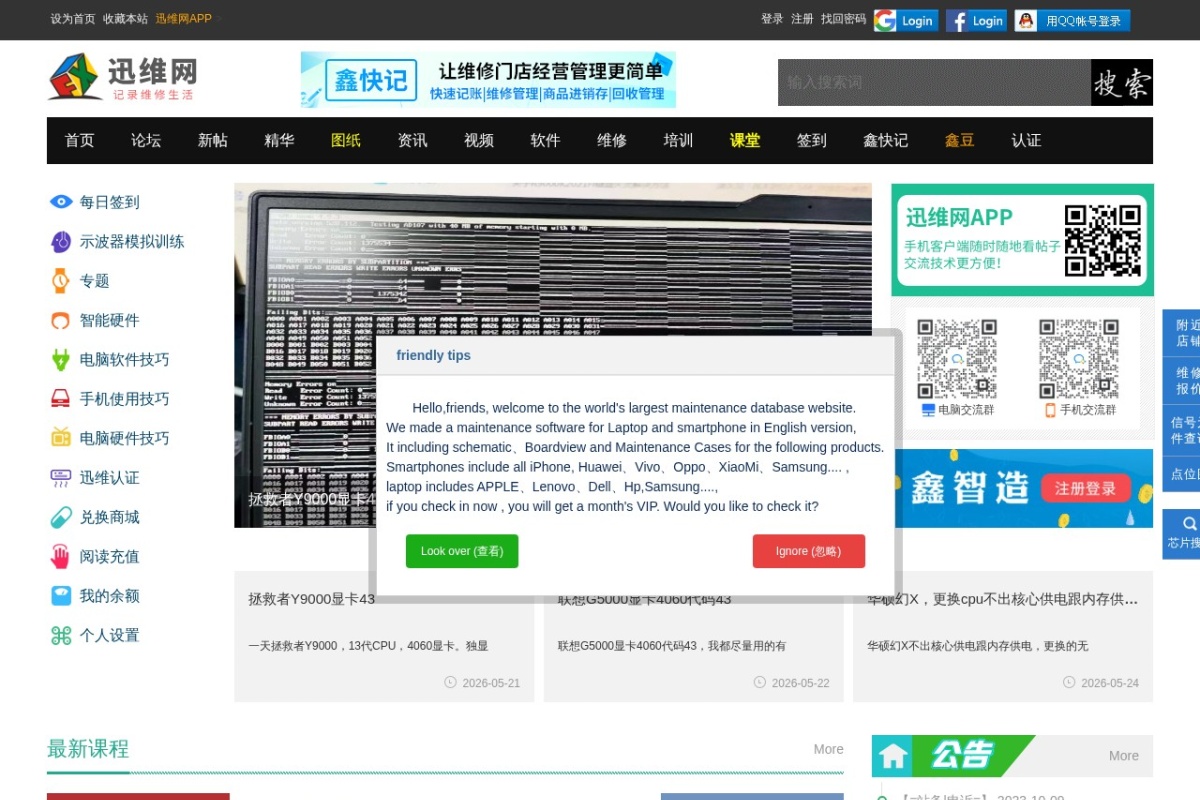Click the red icon beside 手机使用技巧
The width and height of the screenshot is (1200, 800).
click(x=61, y=399)
